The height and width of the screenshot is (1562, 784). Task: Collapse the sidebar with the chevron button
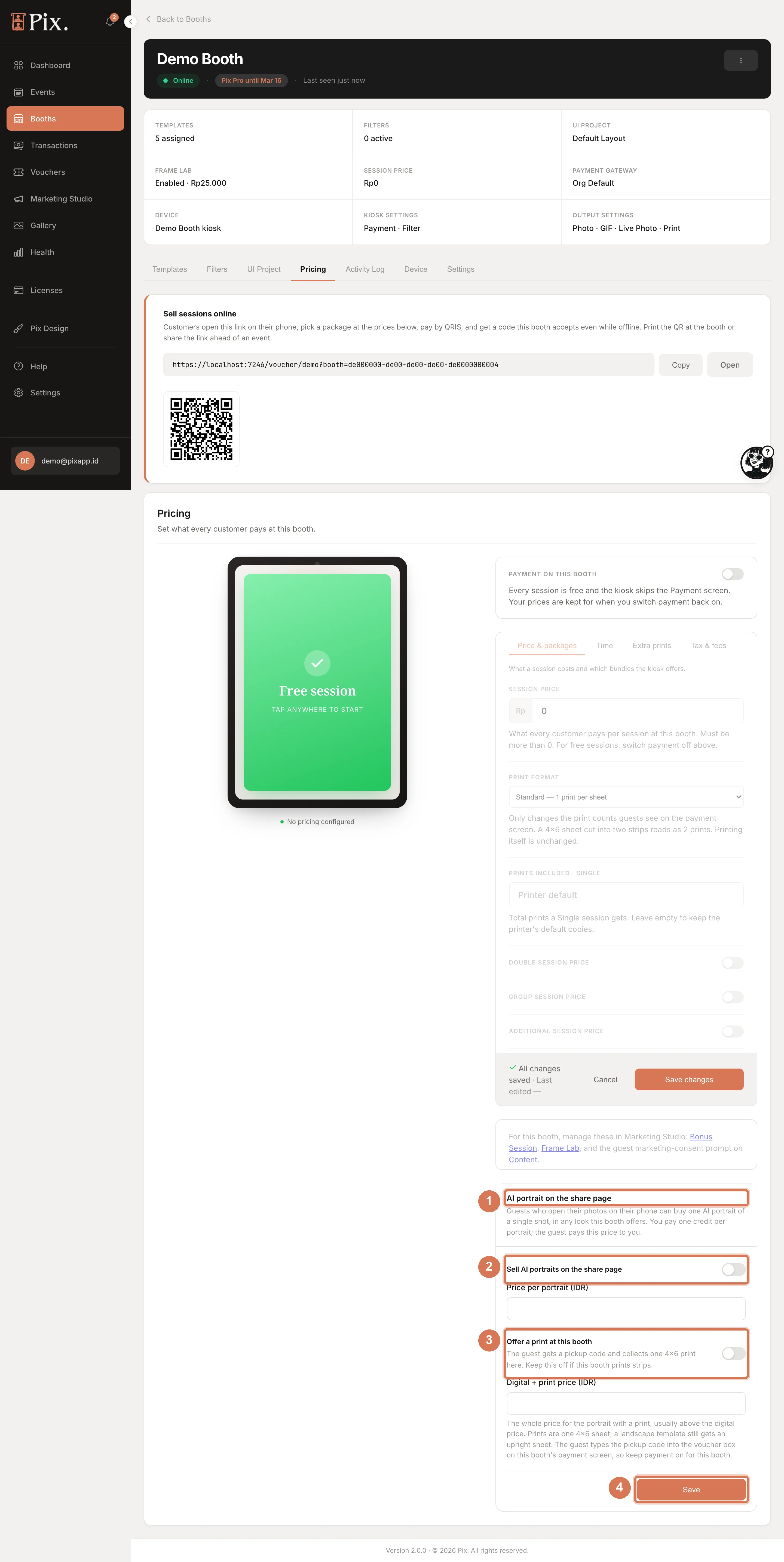tap(130, 22)
